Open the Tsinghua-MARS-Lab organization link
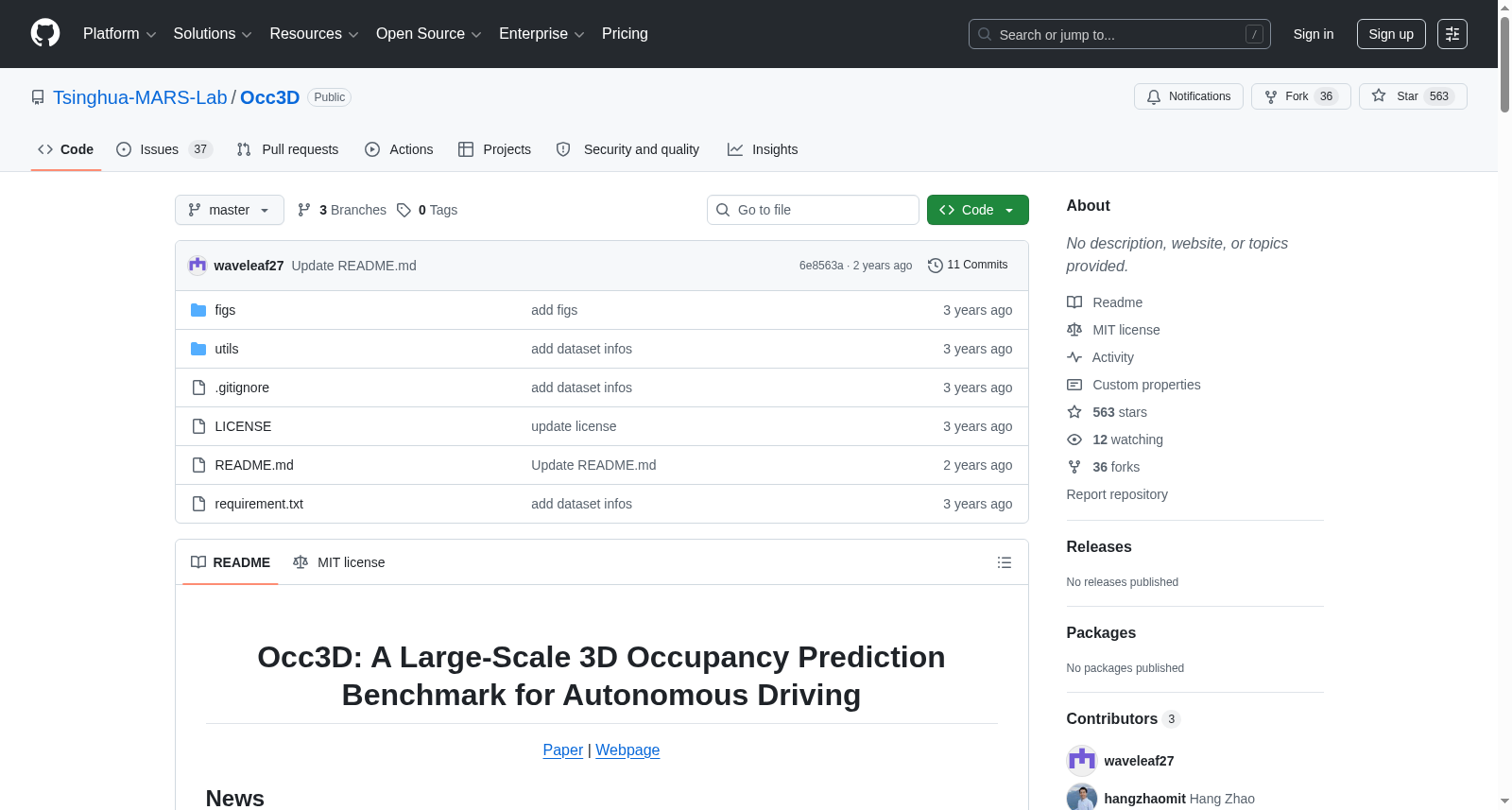This screenshot has height=810, width=1512. click(x=140, y=97)
